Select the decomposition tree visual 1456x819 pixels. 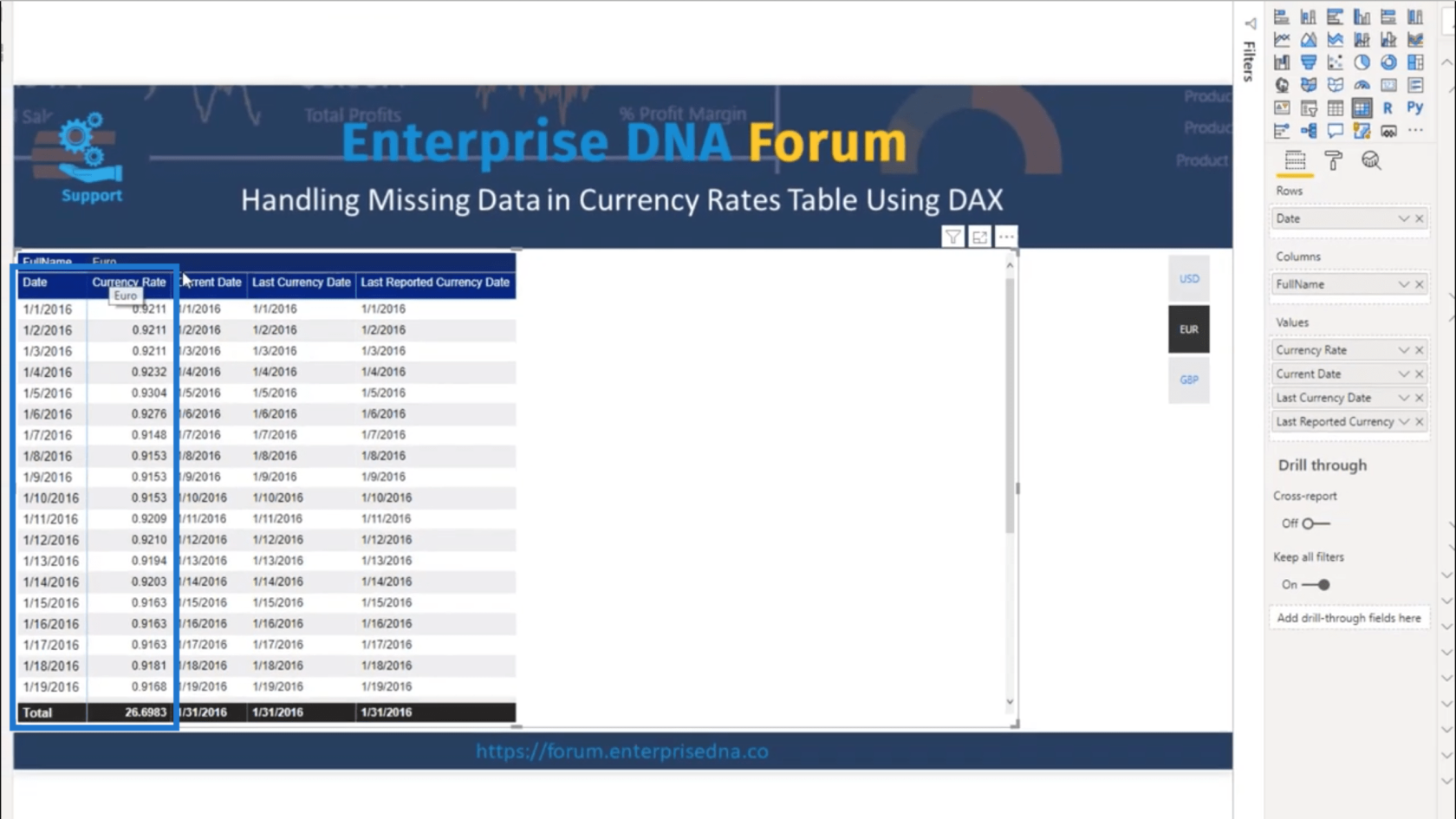(1309, 131)
